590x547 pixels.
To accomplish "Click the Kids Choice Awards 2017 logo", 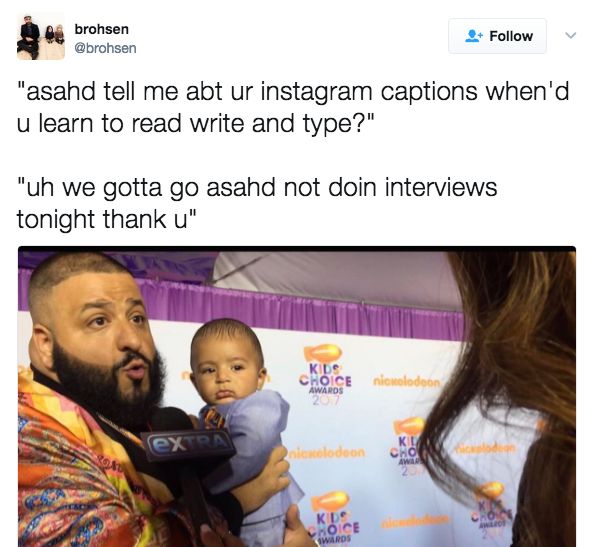I will tap(325, 375).
